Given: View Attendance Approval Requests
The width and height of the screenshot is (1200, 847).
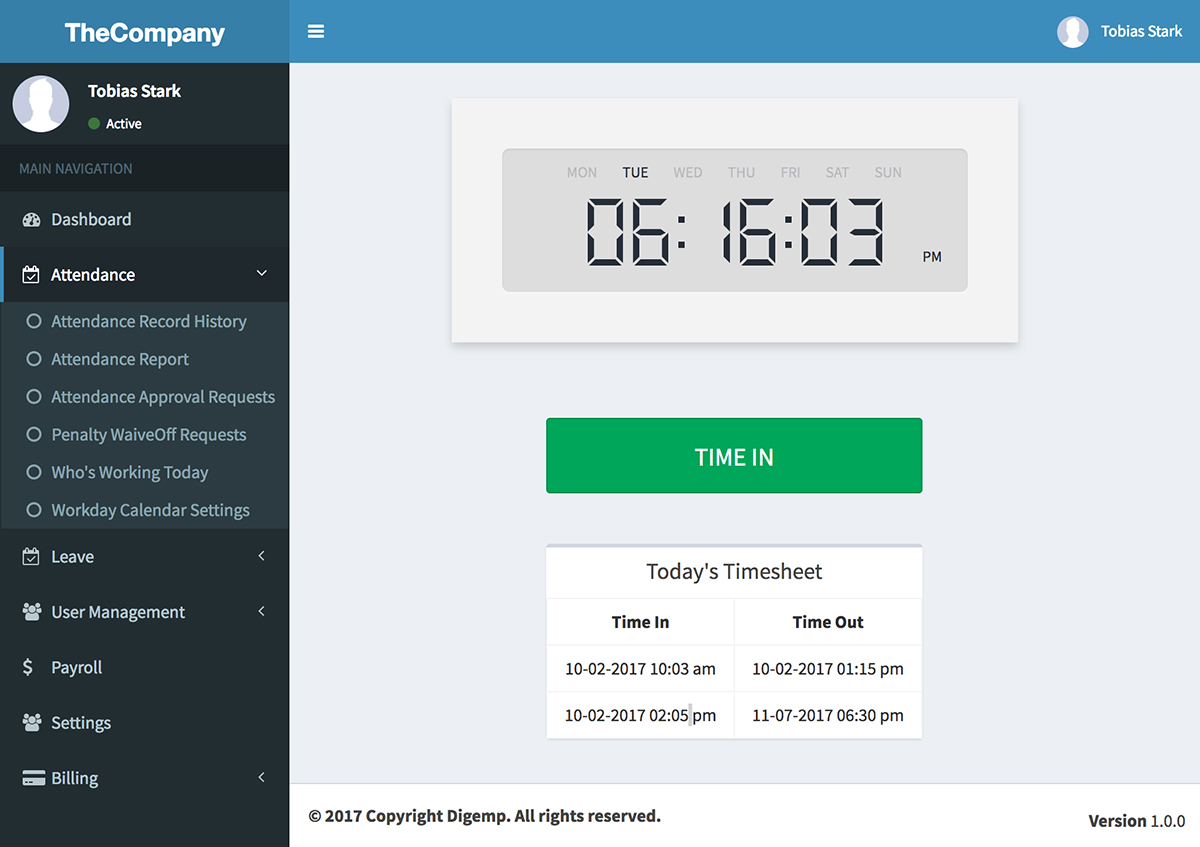Looking at the screenshot, I should point(163,397).
